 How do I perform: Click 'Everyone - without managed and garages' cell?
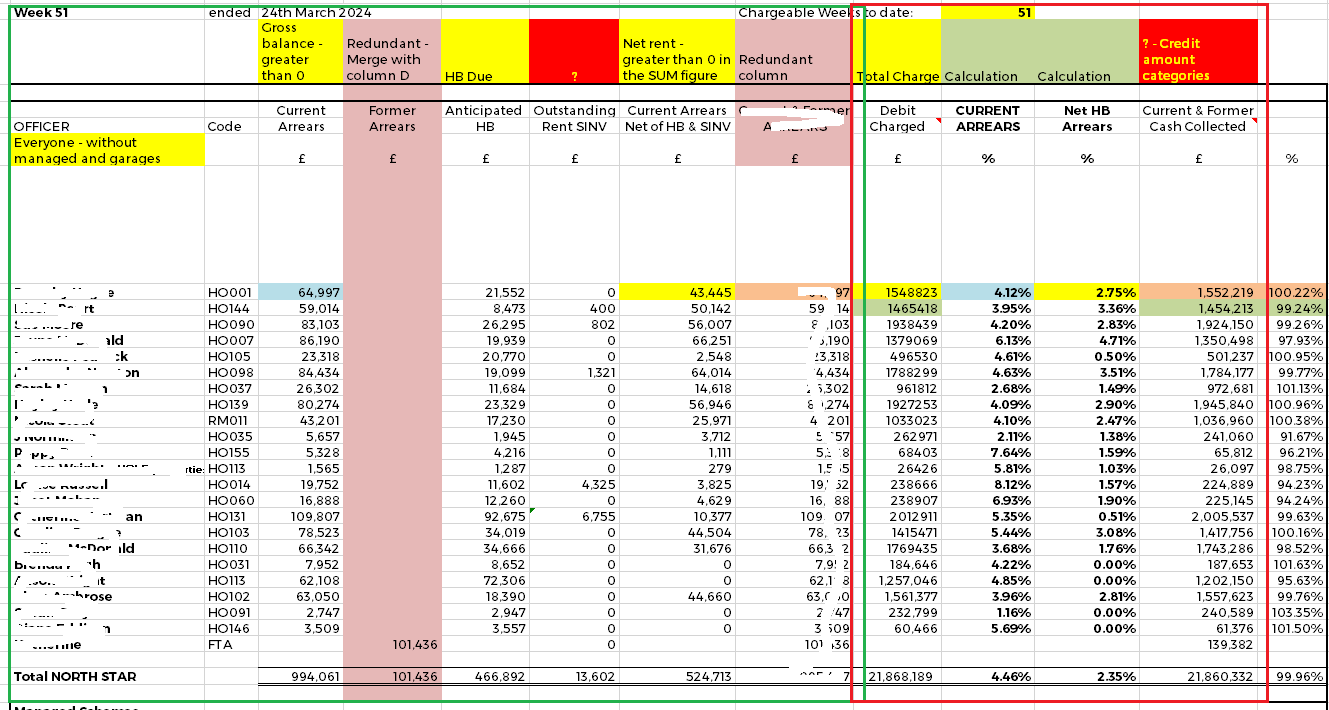pos(107,150)
